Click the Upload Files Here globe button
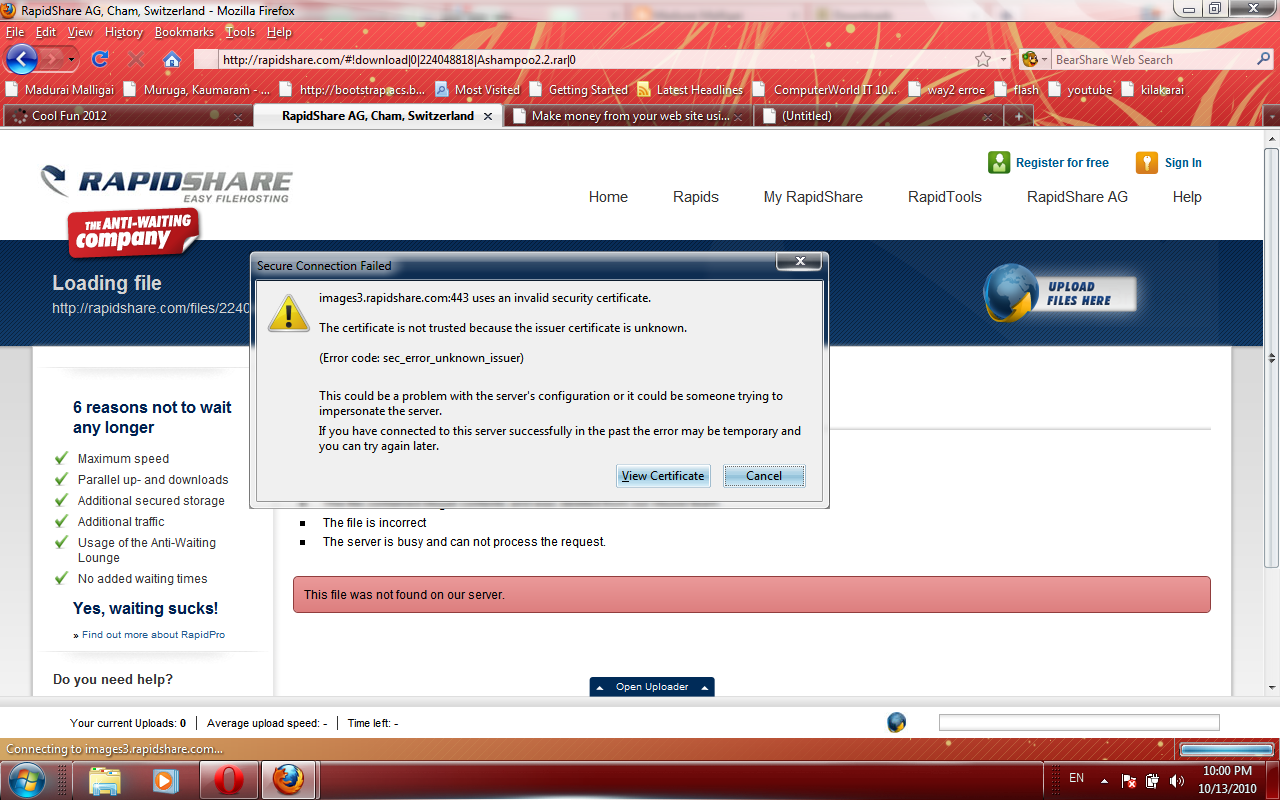Viewport: 1280px width, 800px height. (1060, 293)
